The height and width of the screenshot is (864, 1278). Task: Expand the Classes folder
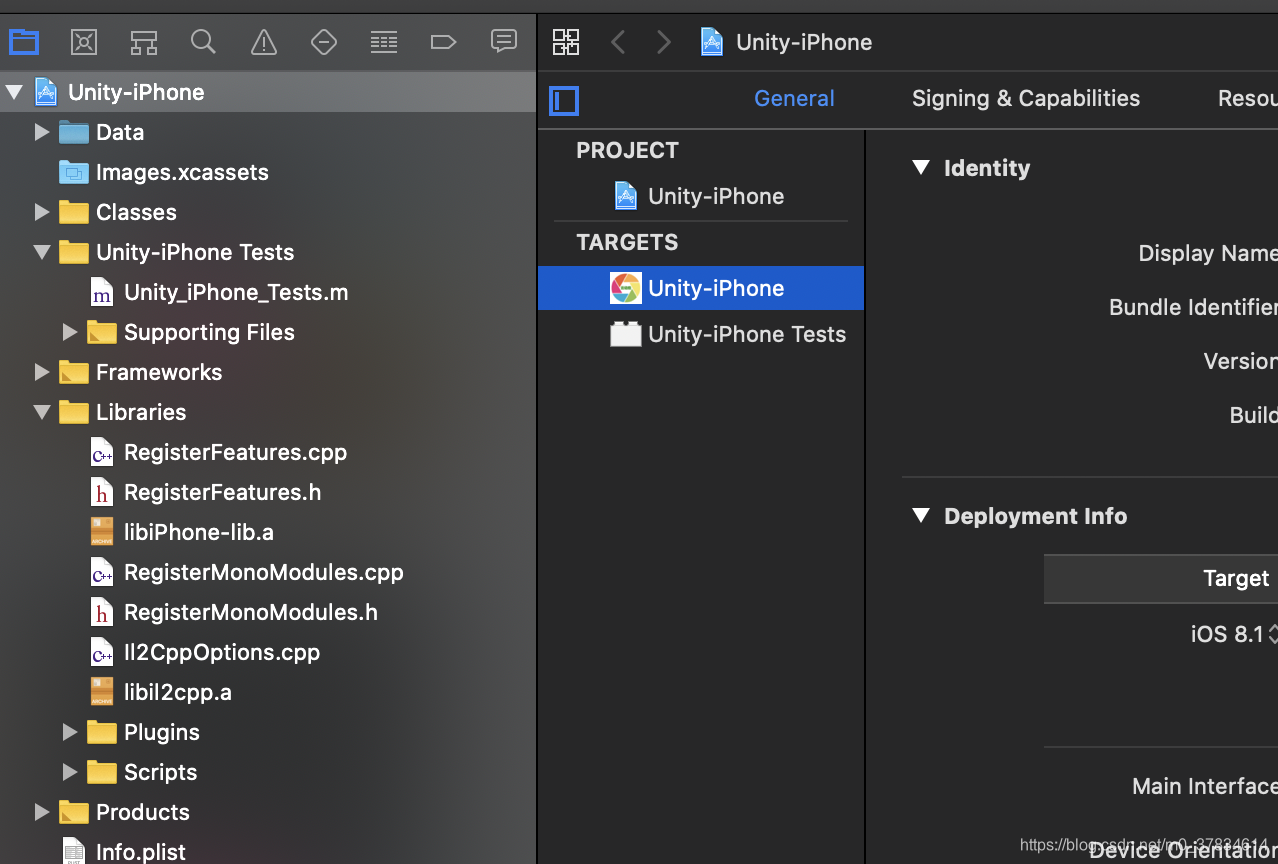(41, 212)
